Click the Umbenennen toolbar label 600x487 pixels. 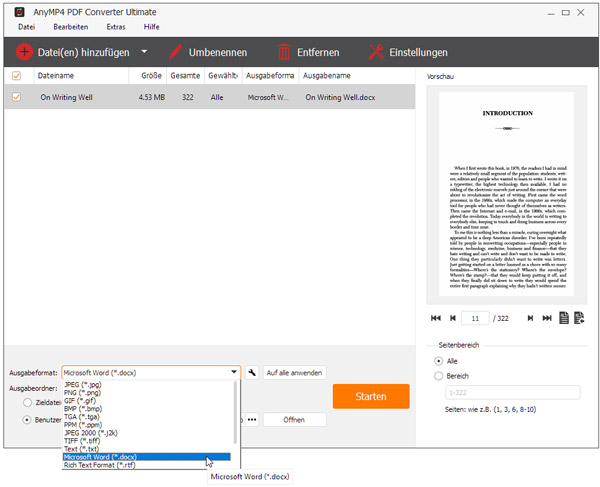218,52
